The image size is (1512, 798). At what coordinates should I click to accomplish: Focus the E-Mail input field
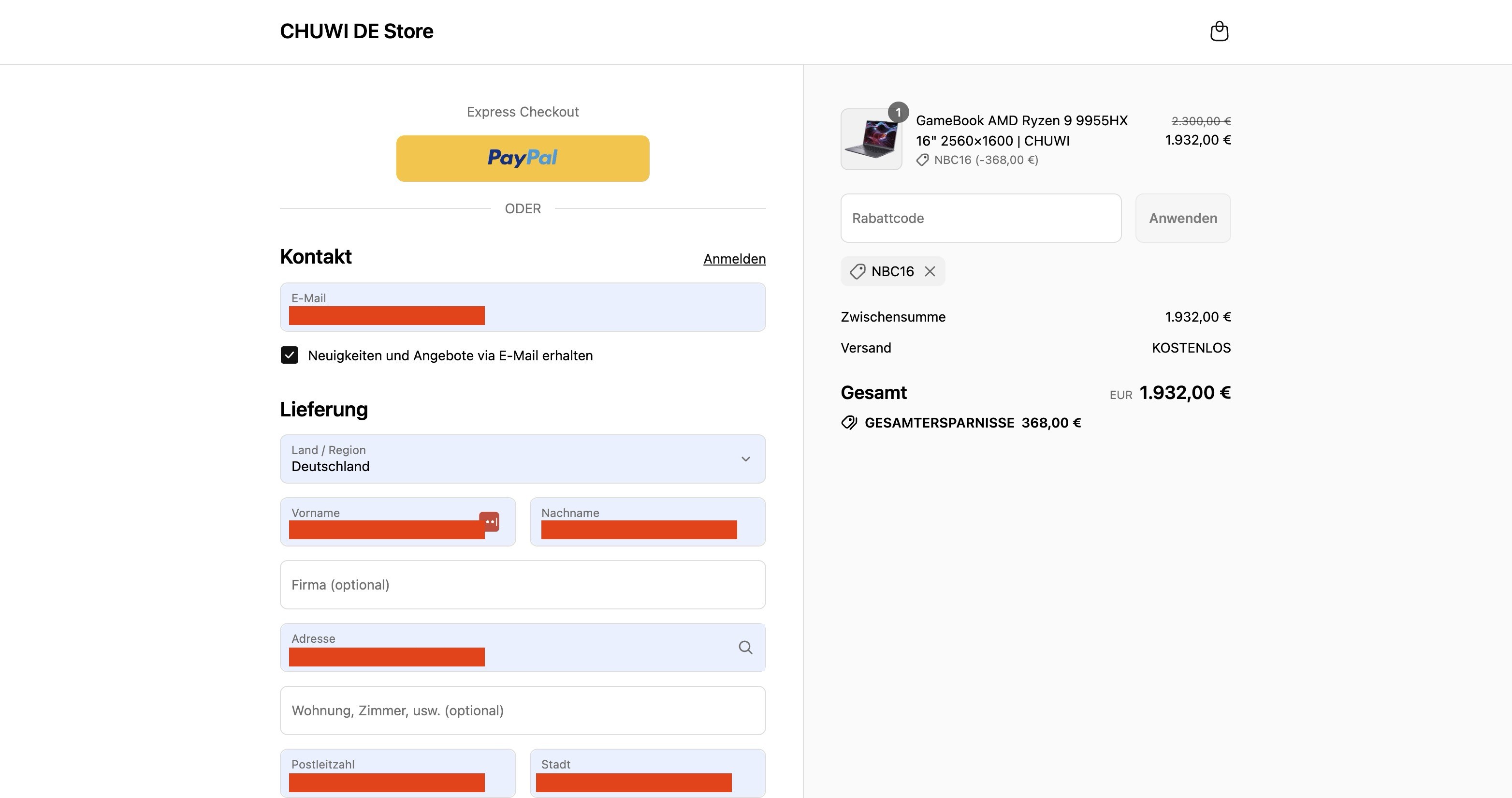point(523,307)
